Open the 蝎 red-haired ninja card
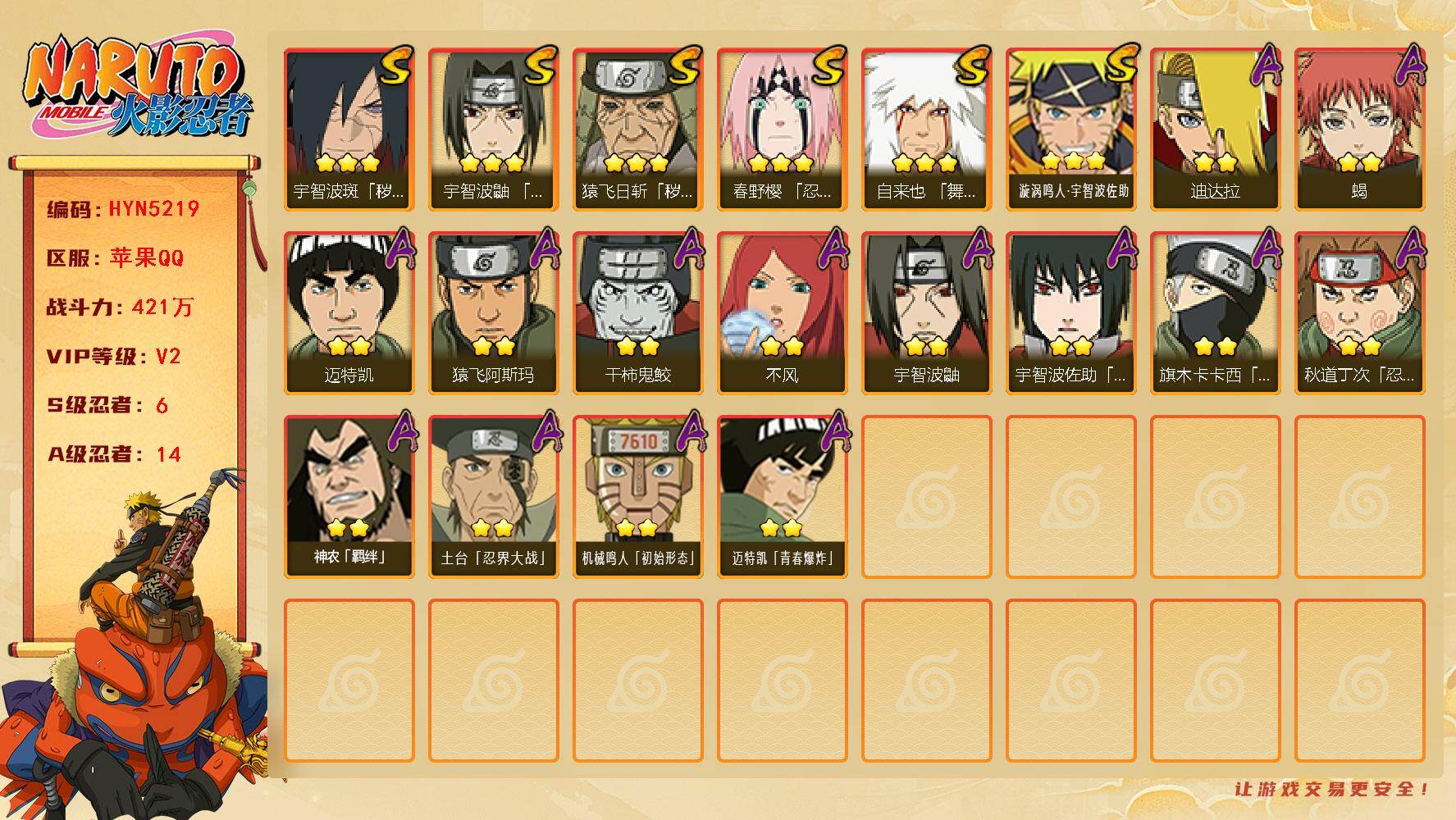The height and width of the screenshot is (820, 1456). 1360,130
